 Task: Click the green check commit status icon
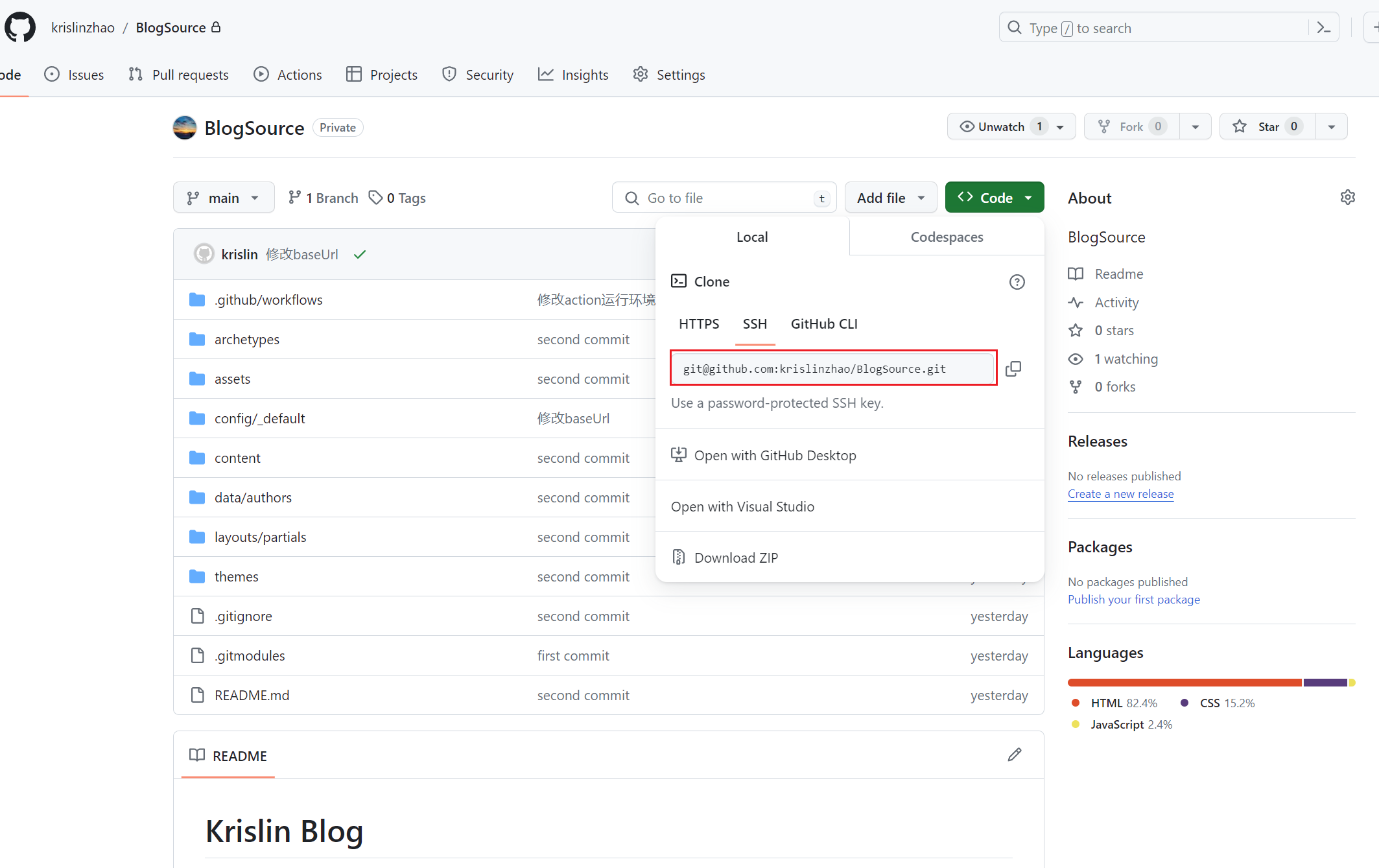point(360,254)
